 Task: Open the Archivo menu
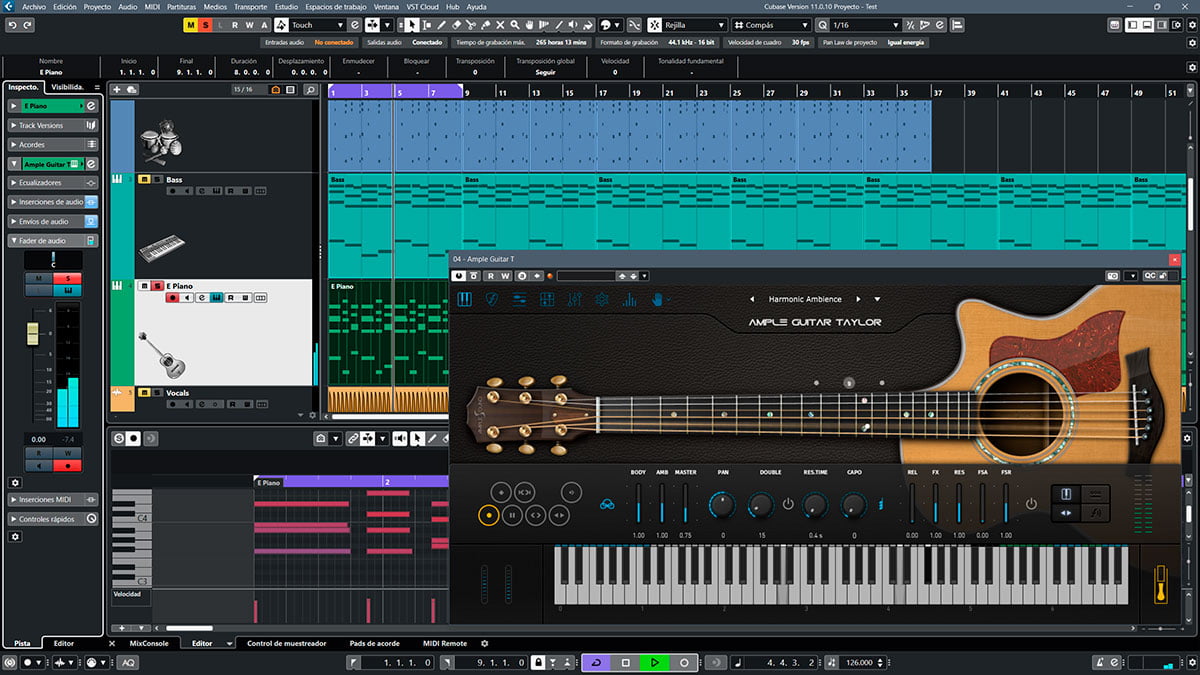pos(33,6)
